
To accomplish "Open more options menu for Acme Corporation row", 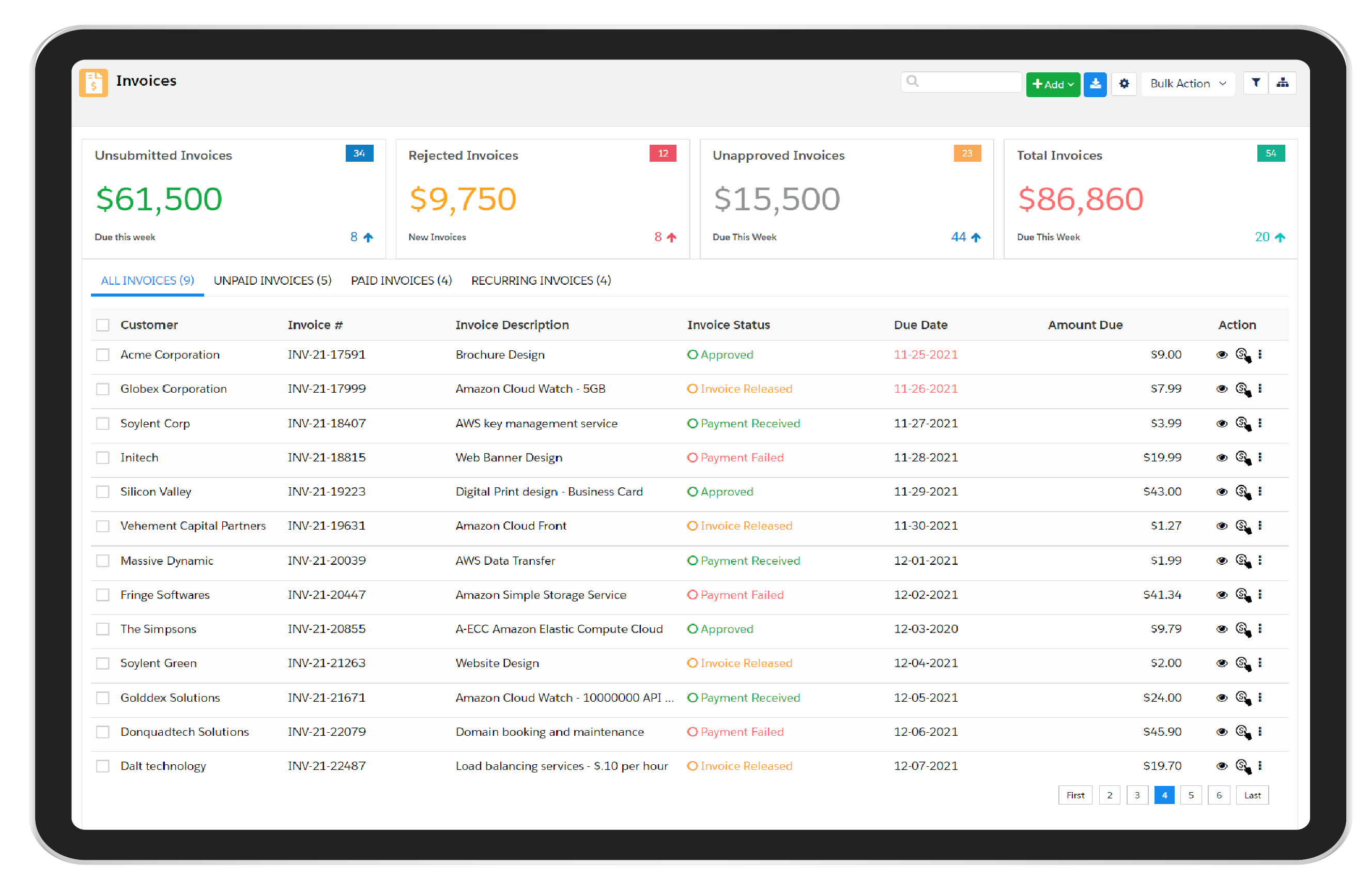I will coord(1259,354).
